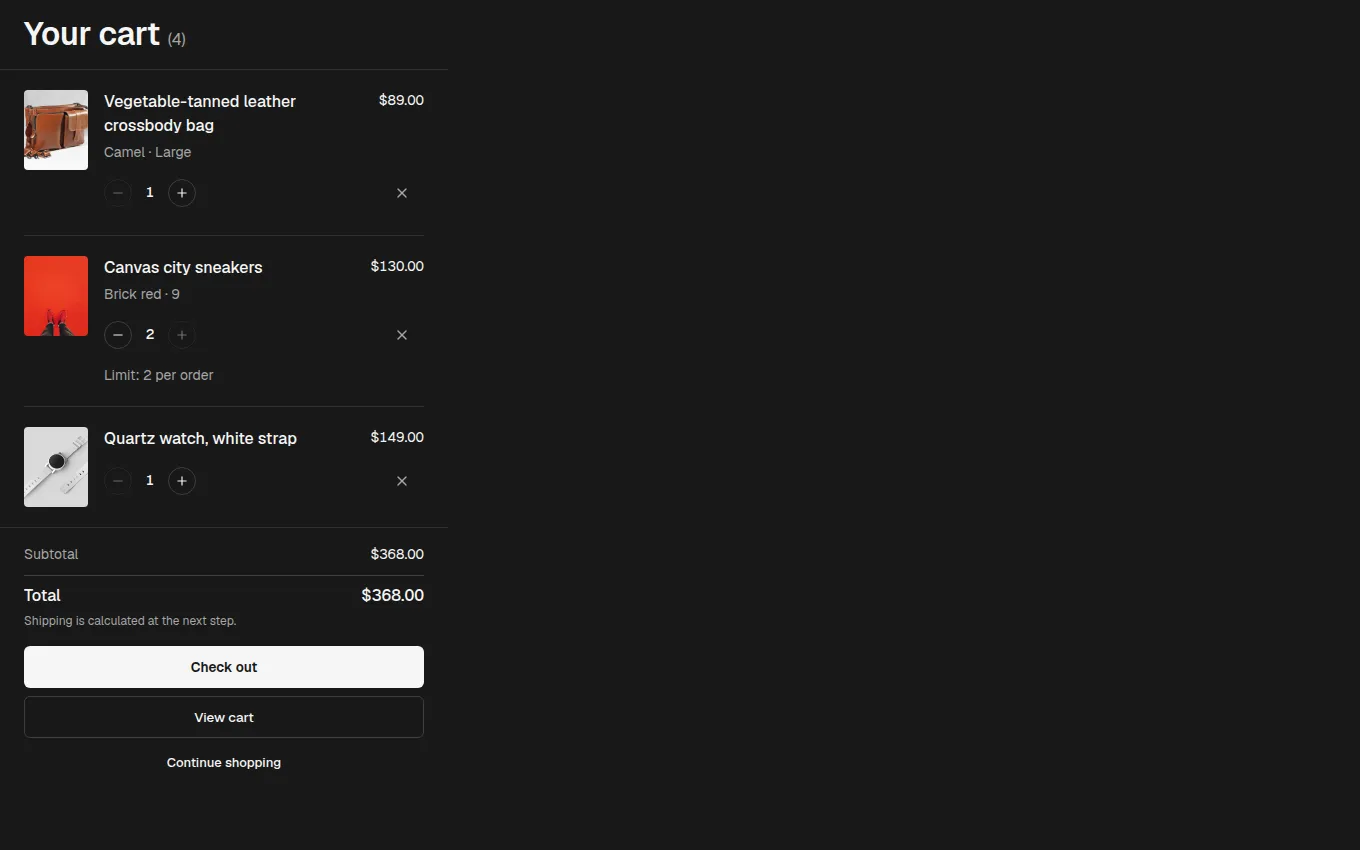Click the Check out button
The height and width of the screenshot is (850, 1360).
pyautogui.click(x=224, y=667)
